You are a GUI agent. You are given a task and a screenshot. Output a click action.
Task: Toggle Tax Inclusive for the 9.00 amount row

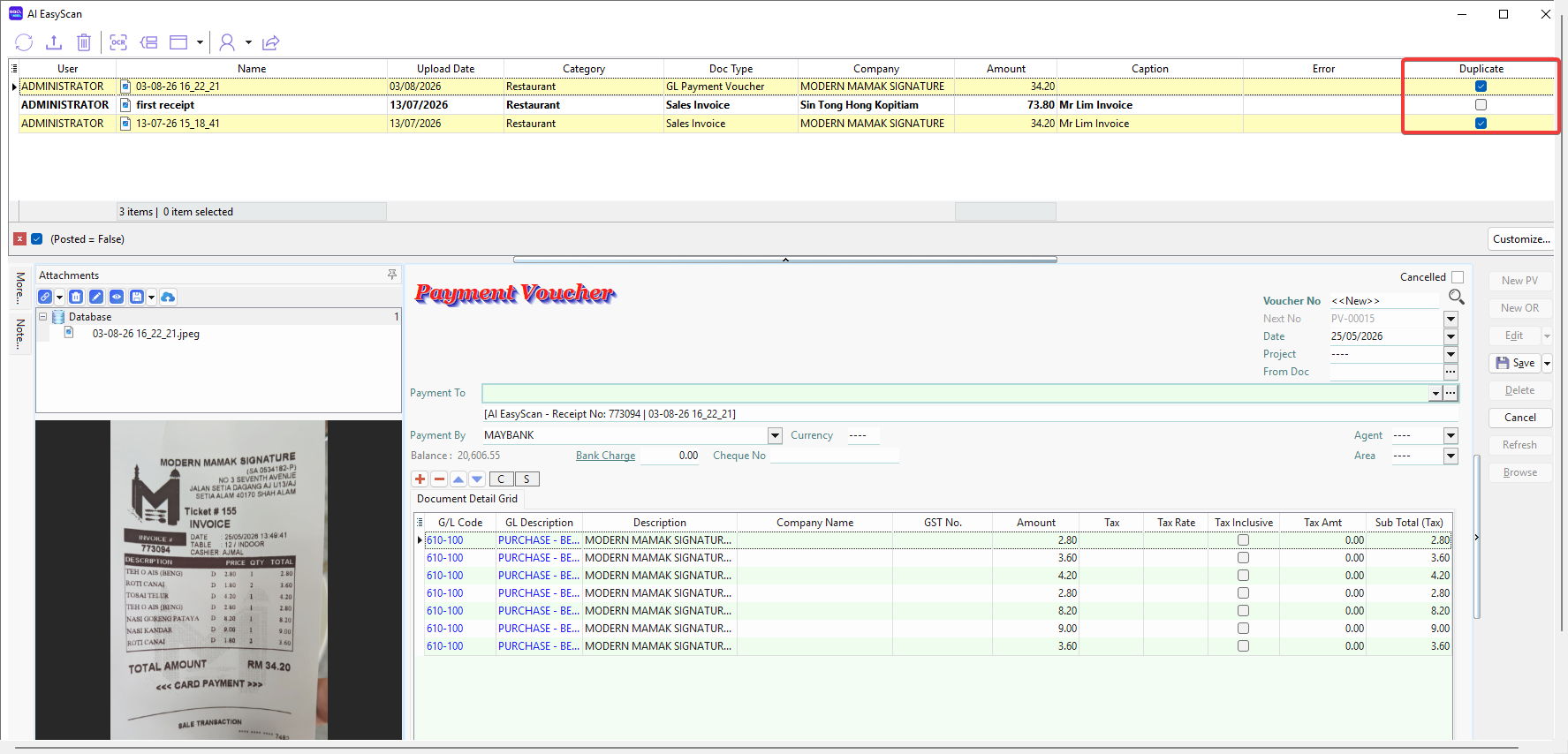pyautogui.click(x=1243, y=629)
